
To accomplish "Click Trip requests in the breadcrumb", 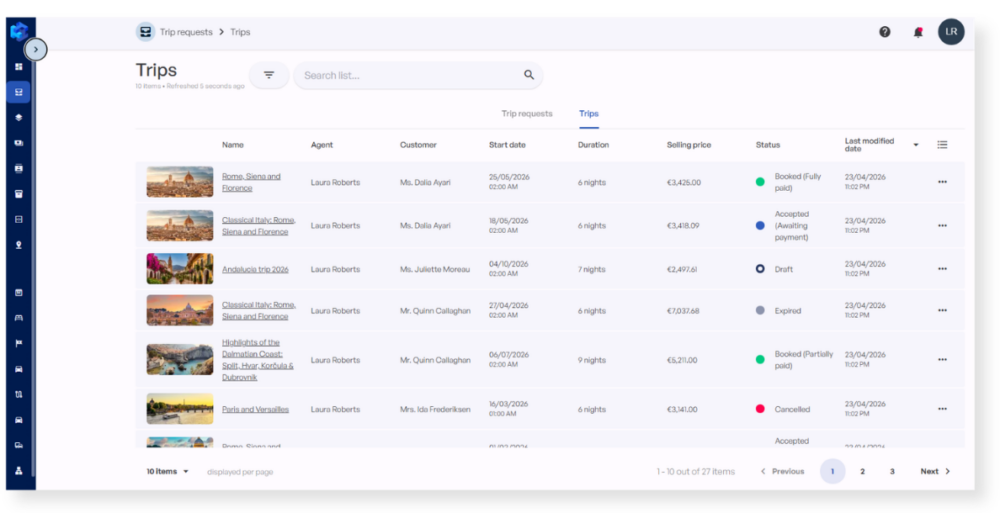I will pos(186,32).
